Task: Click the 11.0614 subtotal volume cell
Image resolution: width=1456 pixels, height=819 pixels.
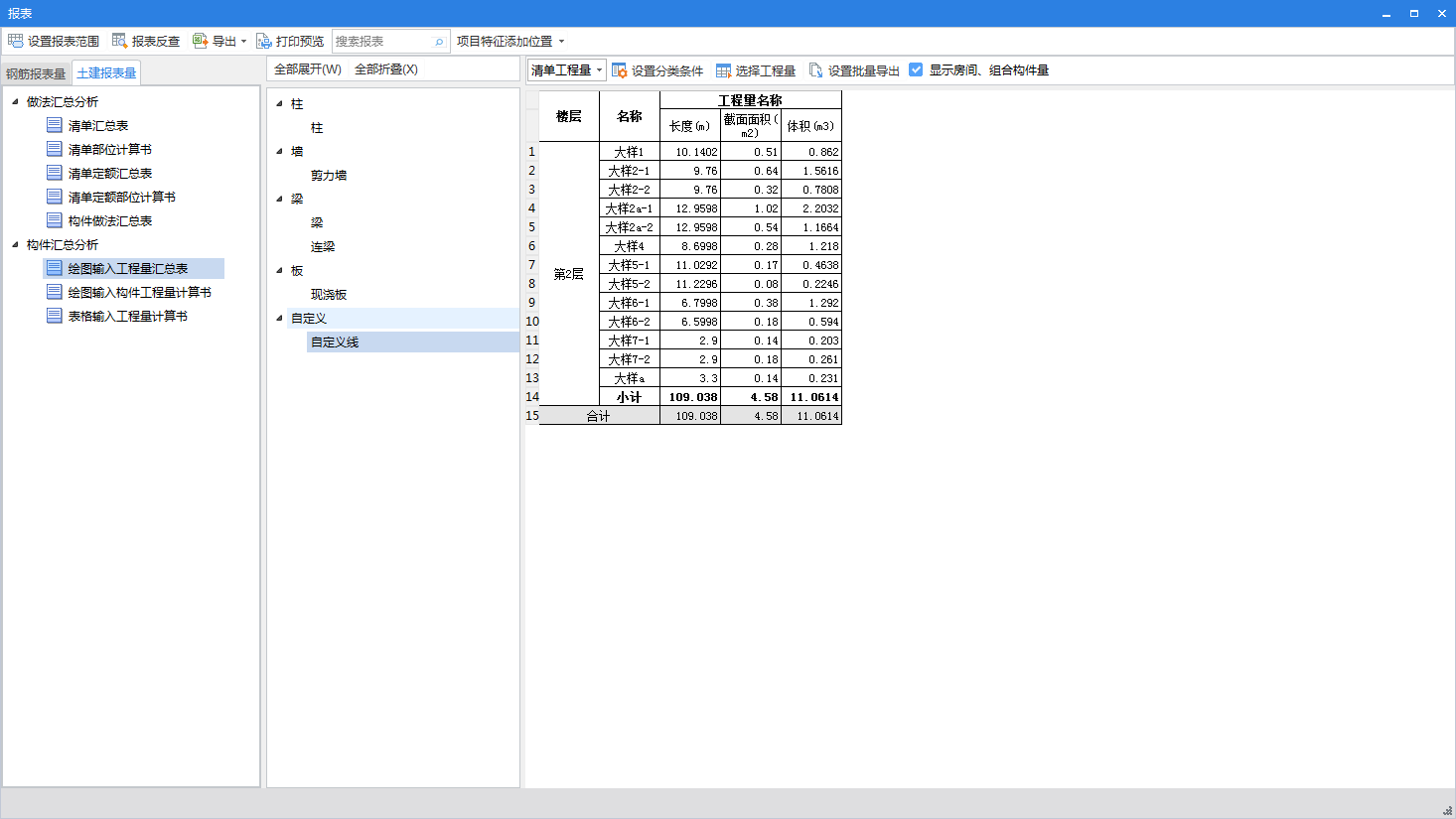Action: click(811, 397)
